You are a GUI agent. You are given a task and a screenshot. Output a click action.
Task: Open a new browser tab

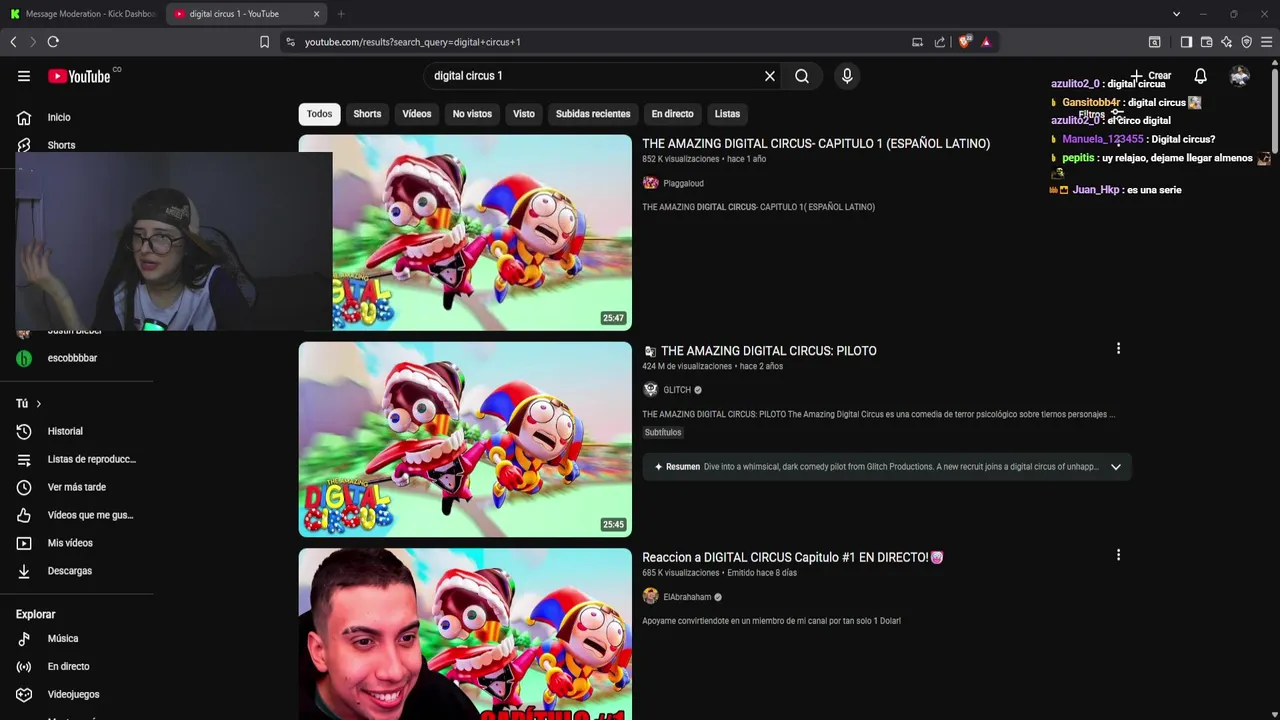[x=341, y=14]
